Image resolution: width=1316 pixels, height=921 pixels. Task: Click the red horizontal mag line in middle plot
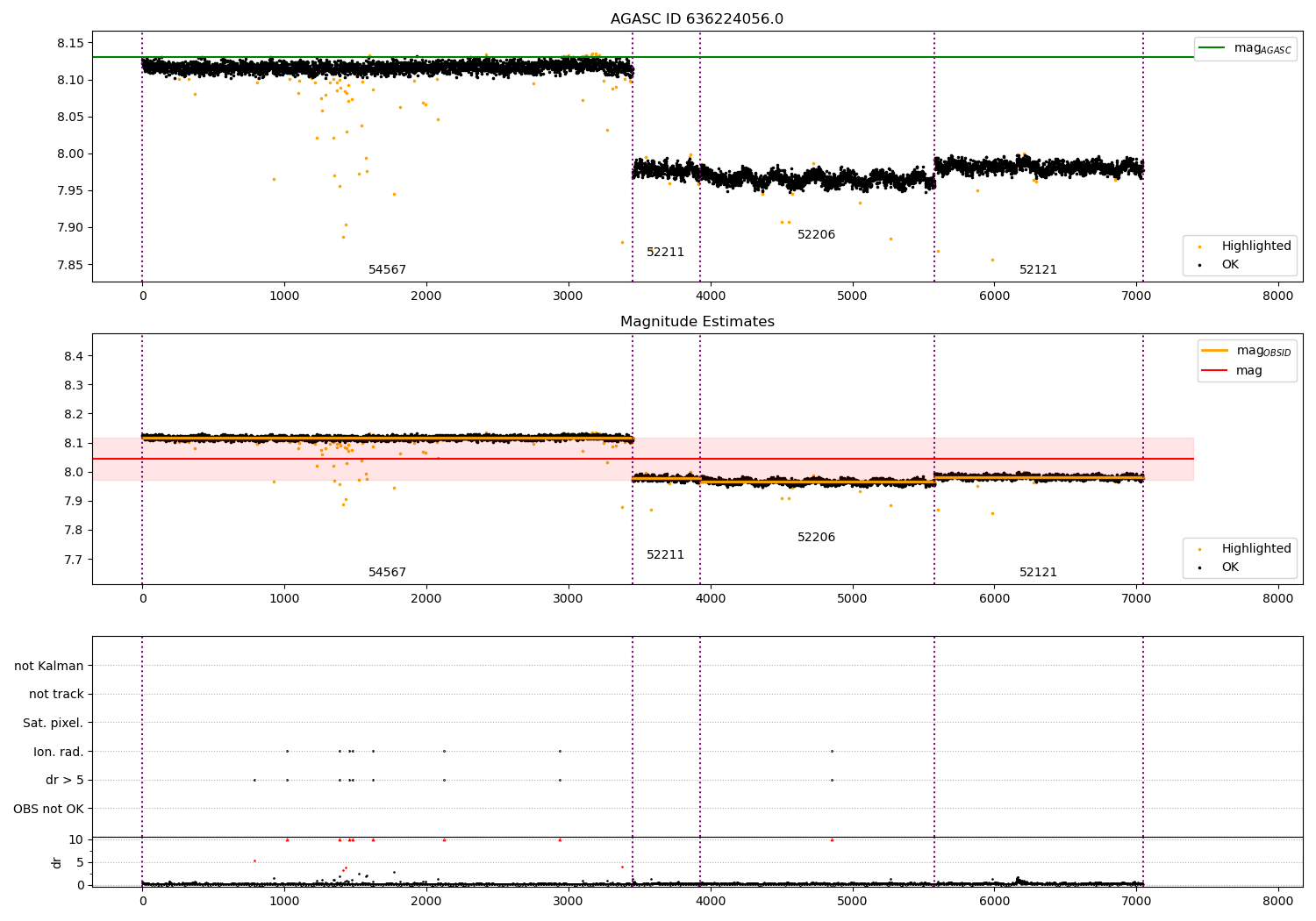click(x=643, y=459)
